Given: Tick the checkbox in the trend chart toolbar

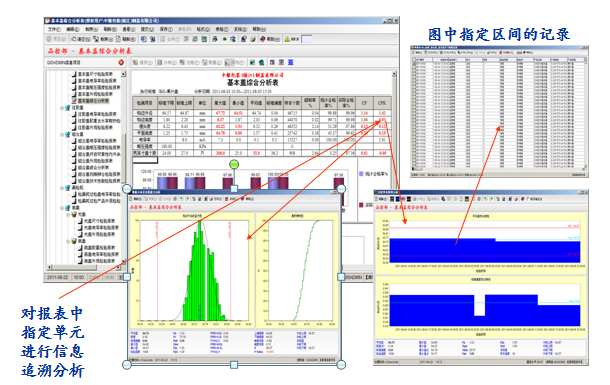Looking at the screenshot, I should pyautogui.click(x=528, y=199).
